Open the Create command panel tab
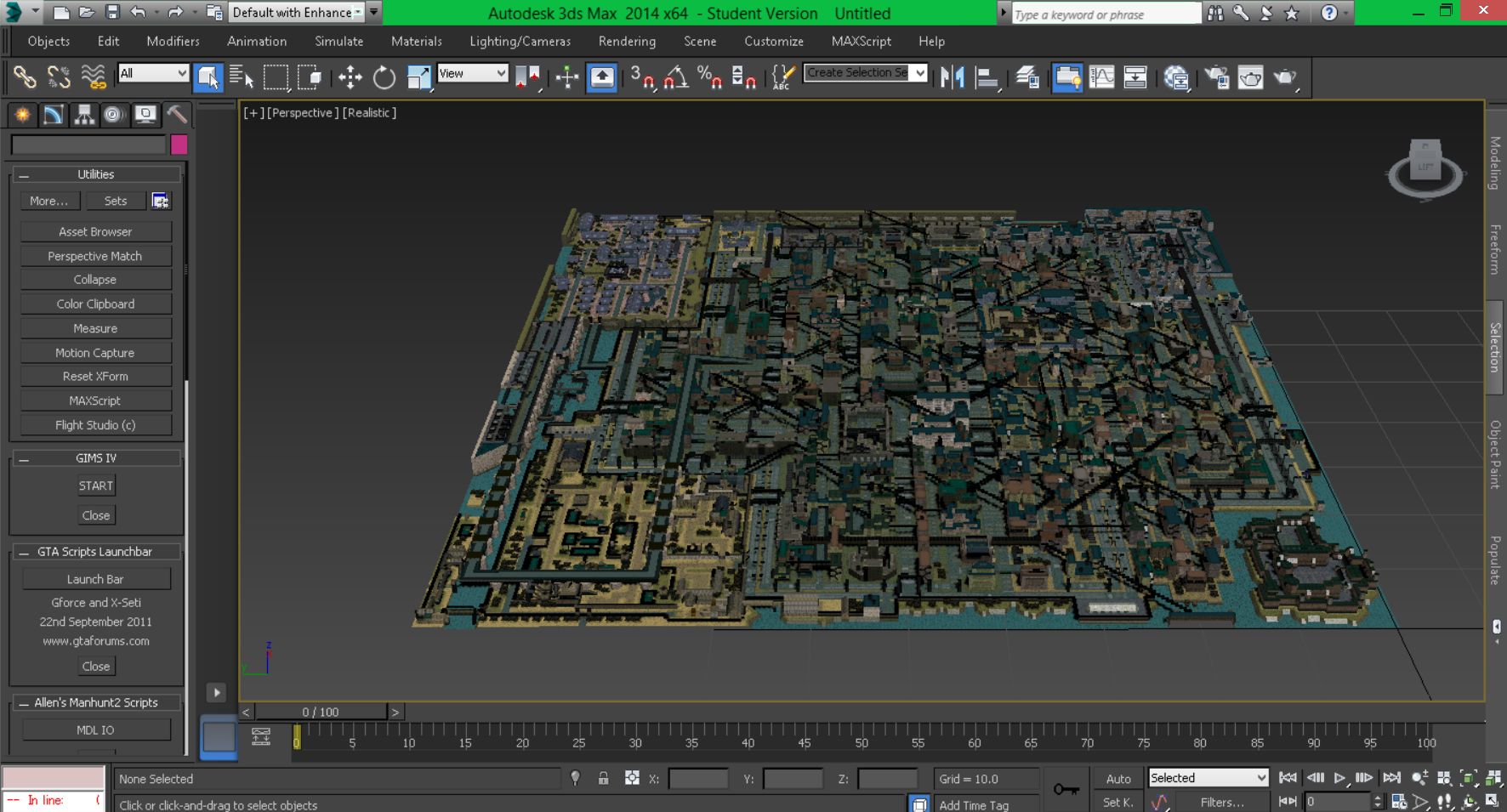1507x812 pixels. [22, 114]
